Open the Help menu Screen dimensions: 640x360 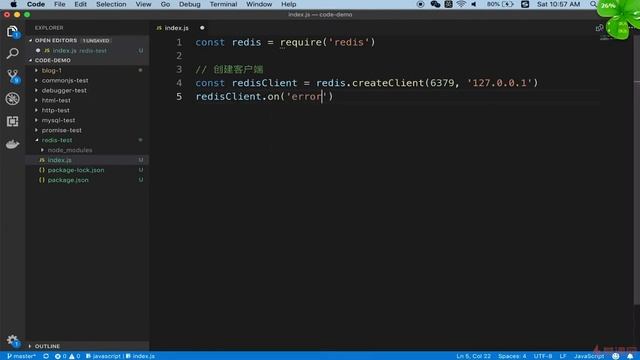[289, 4]
